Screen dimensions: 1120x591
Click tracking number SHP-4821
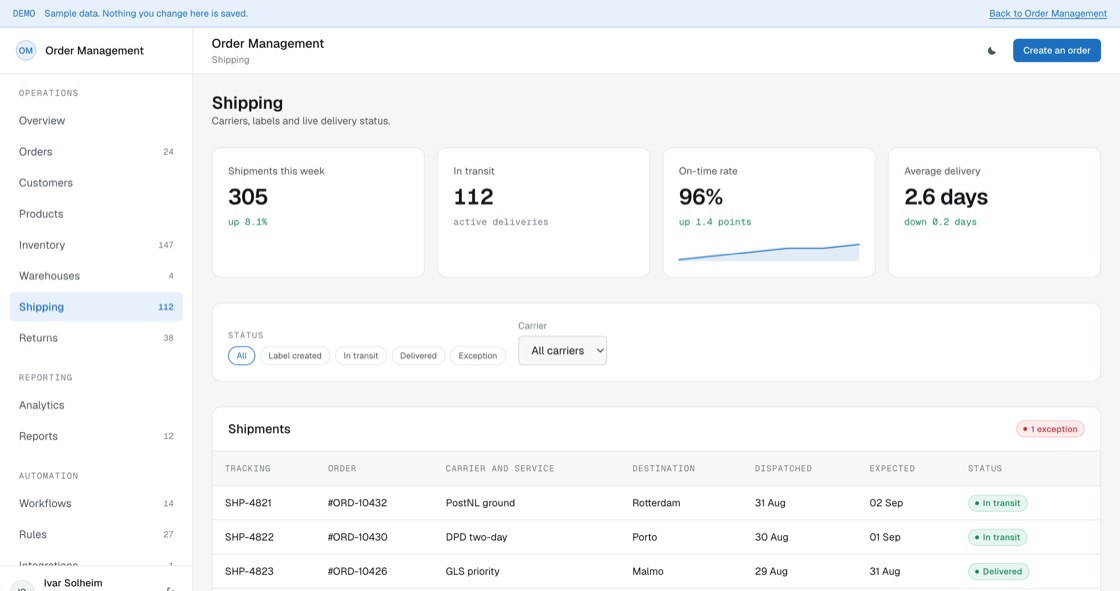click(x=248, y=503)
